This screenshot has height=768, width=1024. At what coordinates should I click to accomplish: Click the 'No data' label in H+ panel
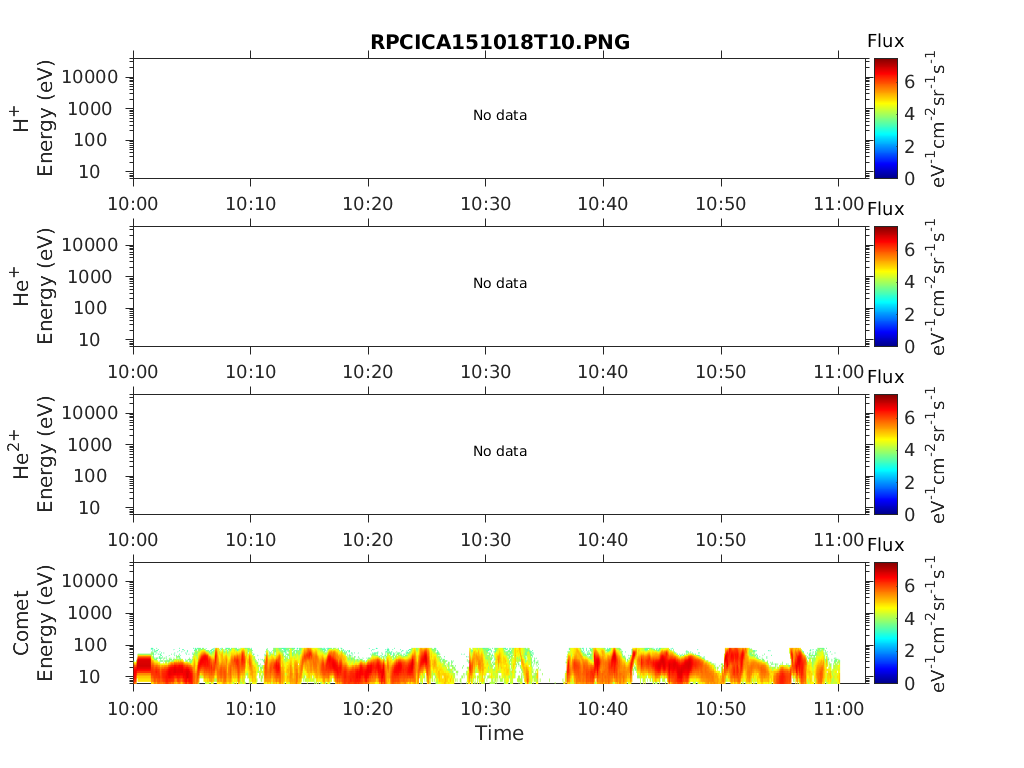point(500,116)
